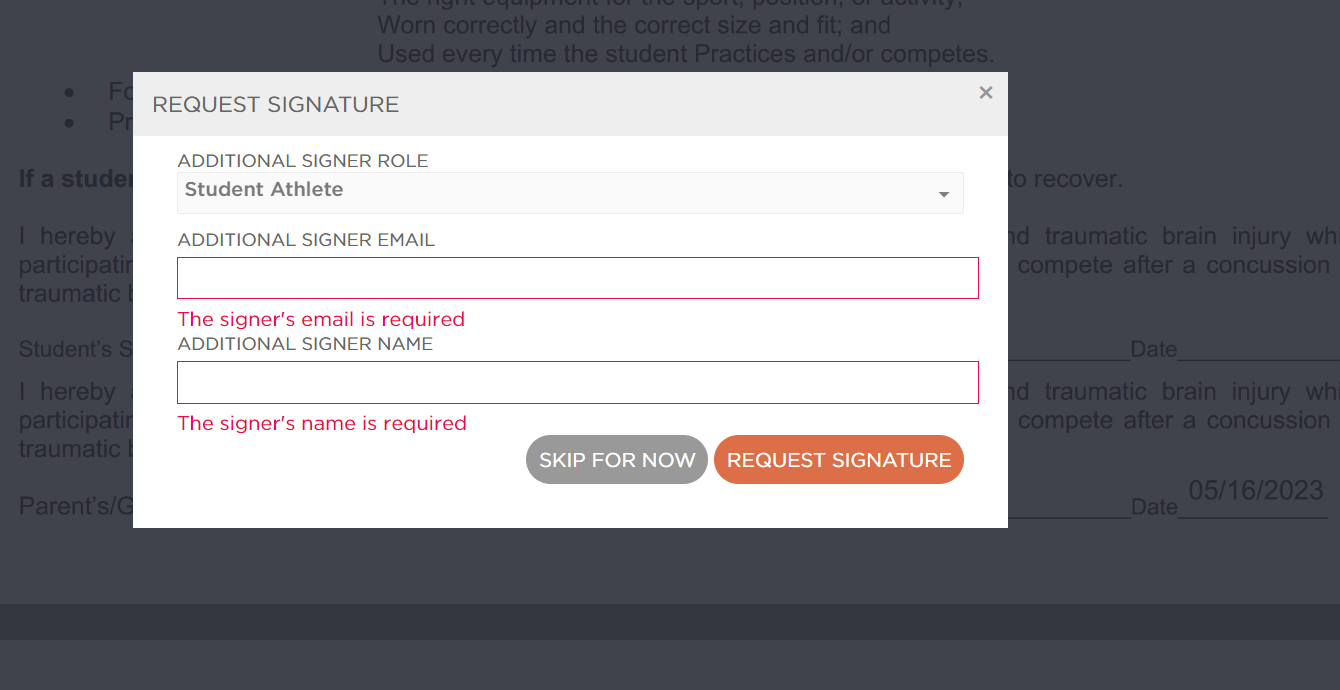Click the Skip For Now button
This screenshot has width=1340, height=690.
click(617, 460)
